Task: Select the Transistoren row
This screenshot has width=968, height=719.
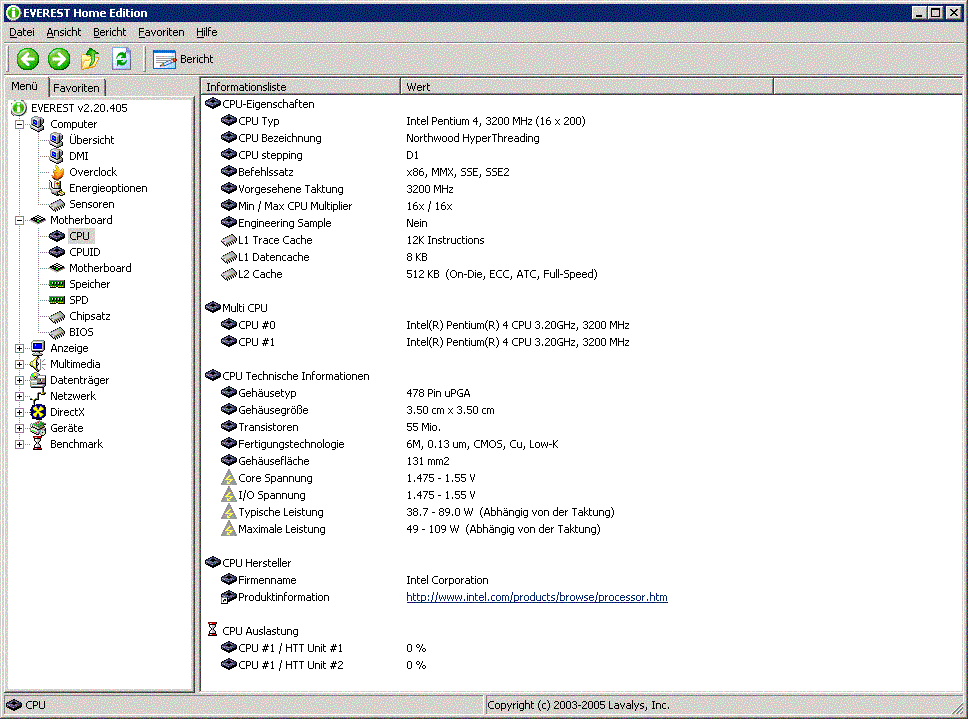Action: tap(331, 427)
